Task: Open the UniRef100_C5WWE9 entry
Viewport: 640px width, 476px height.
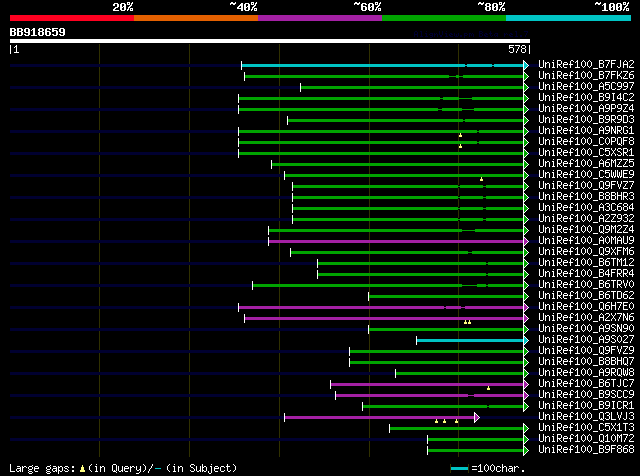Action: point(586,175)
